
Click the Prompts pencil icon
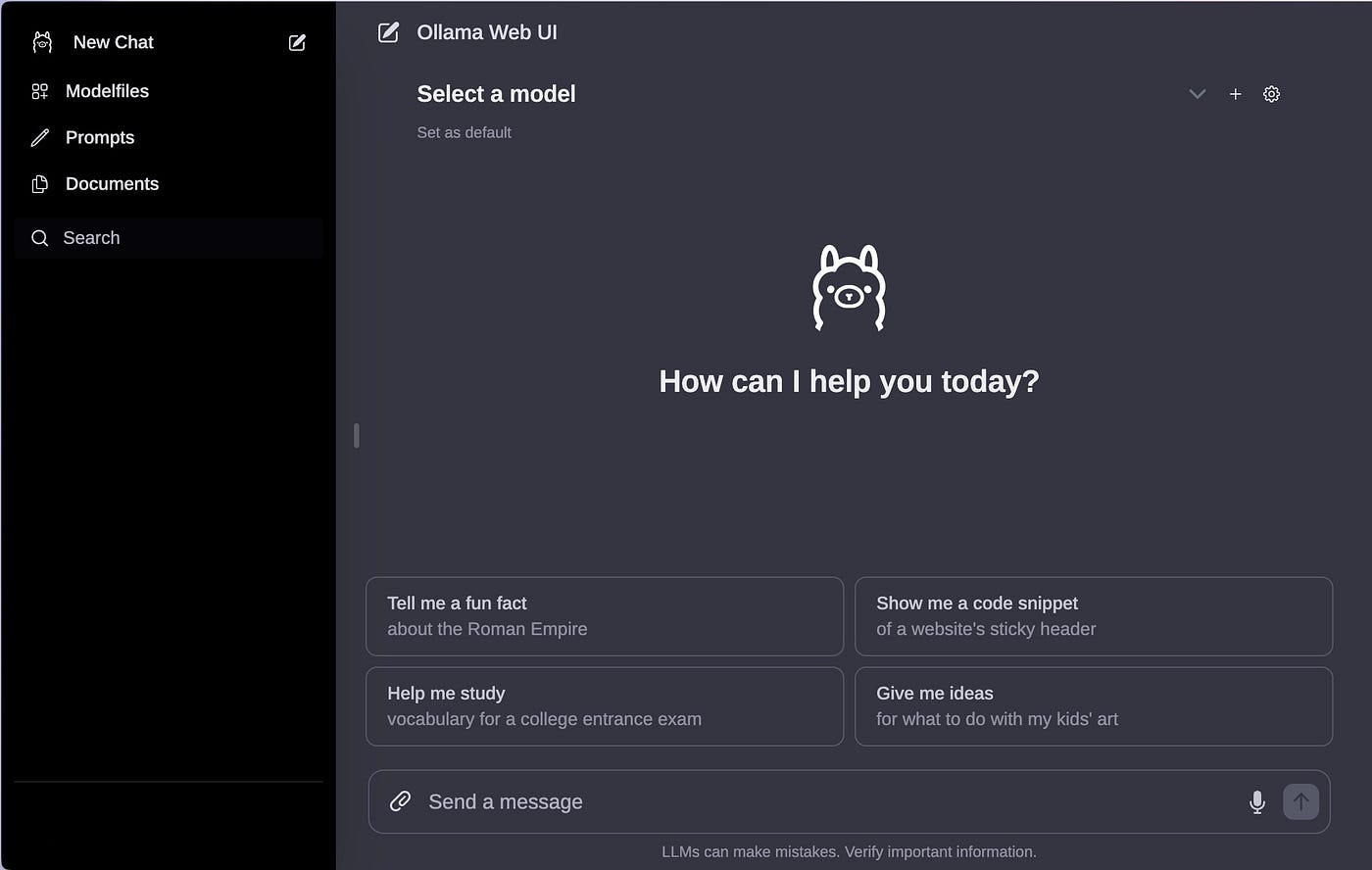point(39,137)
